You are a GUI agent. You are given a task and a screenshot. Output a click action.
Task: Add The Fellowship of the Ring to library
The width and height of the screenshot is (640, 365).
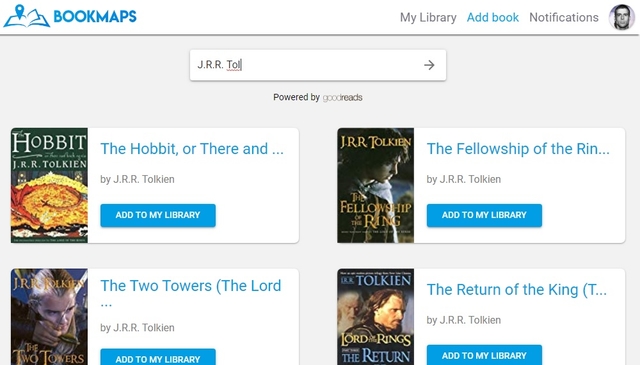[x=484, y=215]
